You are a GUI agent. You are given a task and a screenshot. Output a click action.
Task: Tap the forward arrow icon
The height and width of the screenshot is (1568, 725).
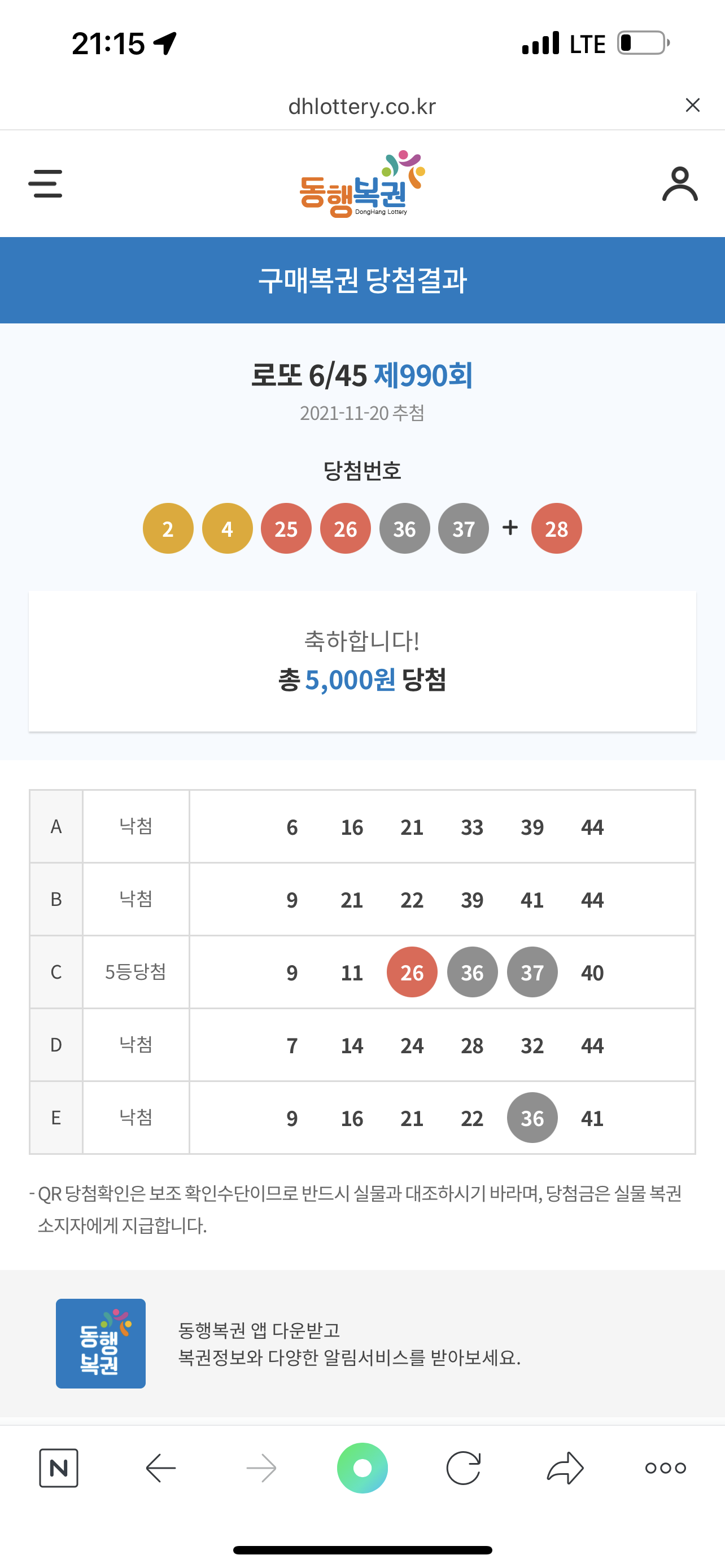(x=262, y=1468)
